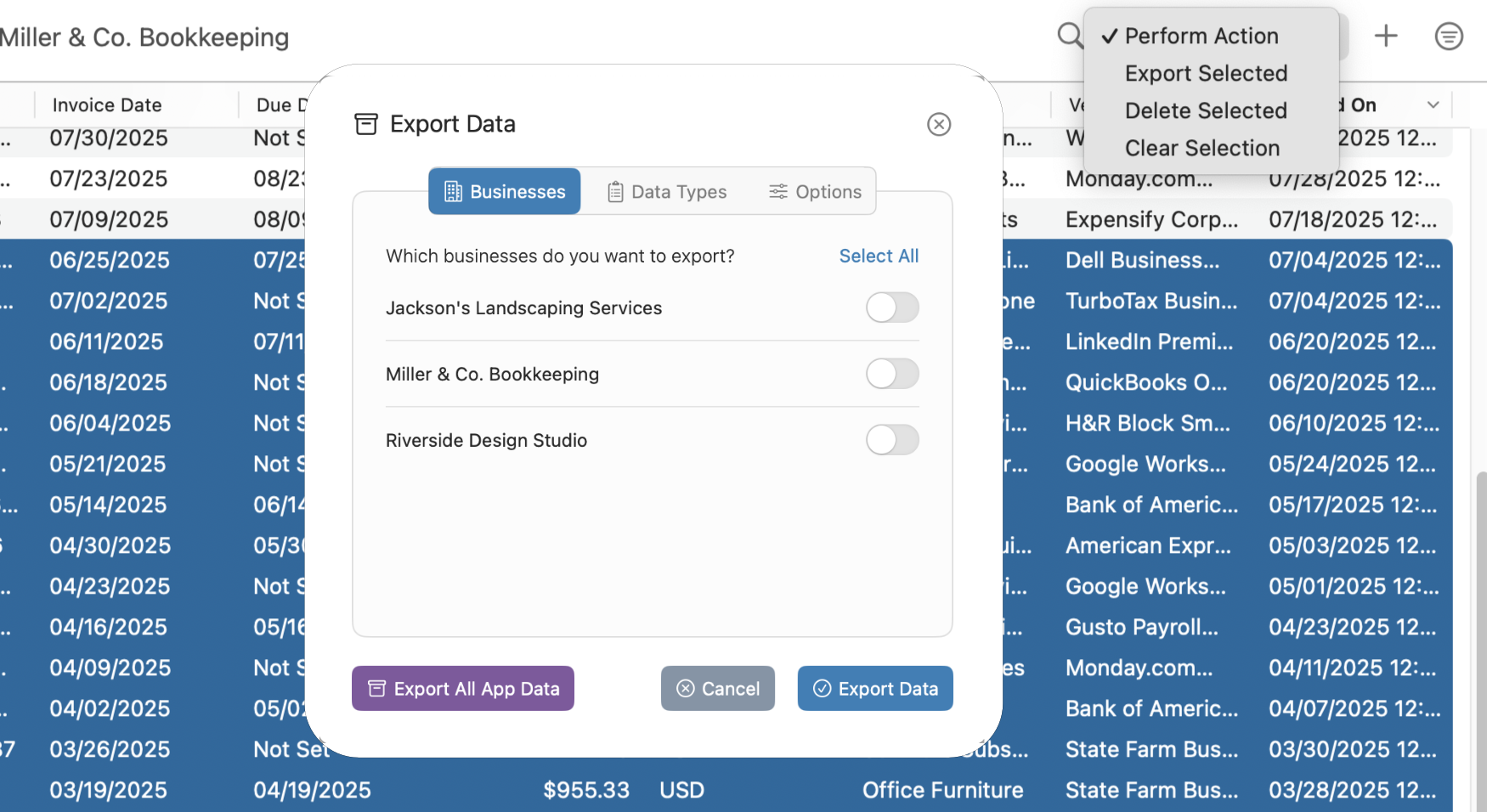
Task: Turn on Riverside Design Studio export
Action: [891, 440]
